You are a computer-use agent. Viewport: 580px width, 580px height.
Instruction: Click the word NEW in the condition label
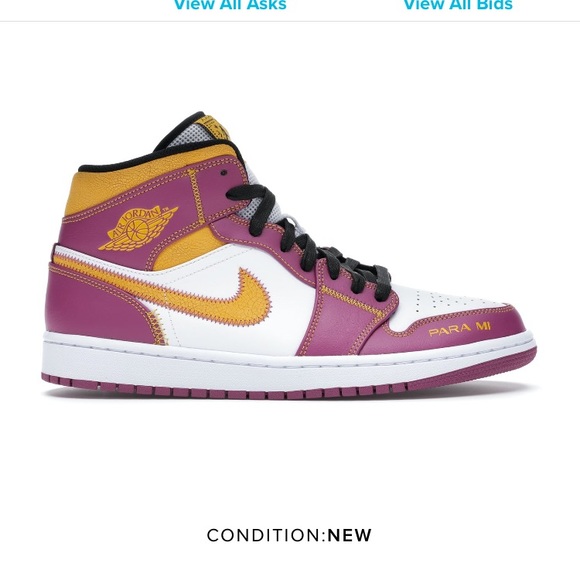click(350, 535)
